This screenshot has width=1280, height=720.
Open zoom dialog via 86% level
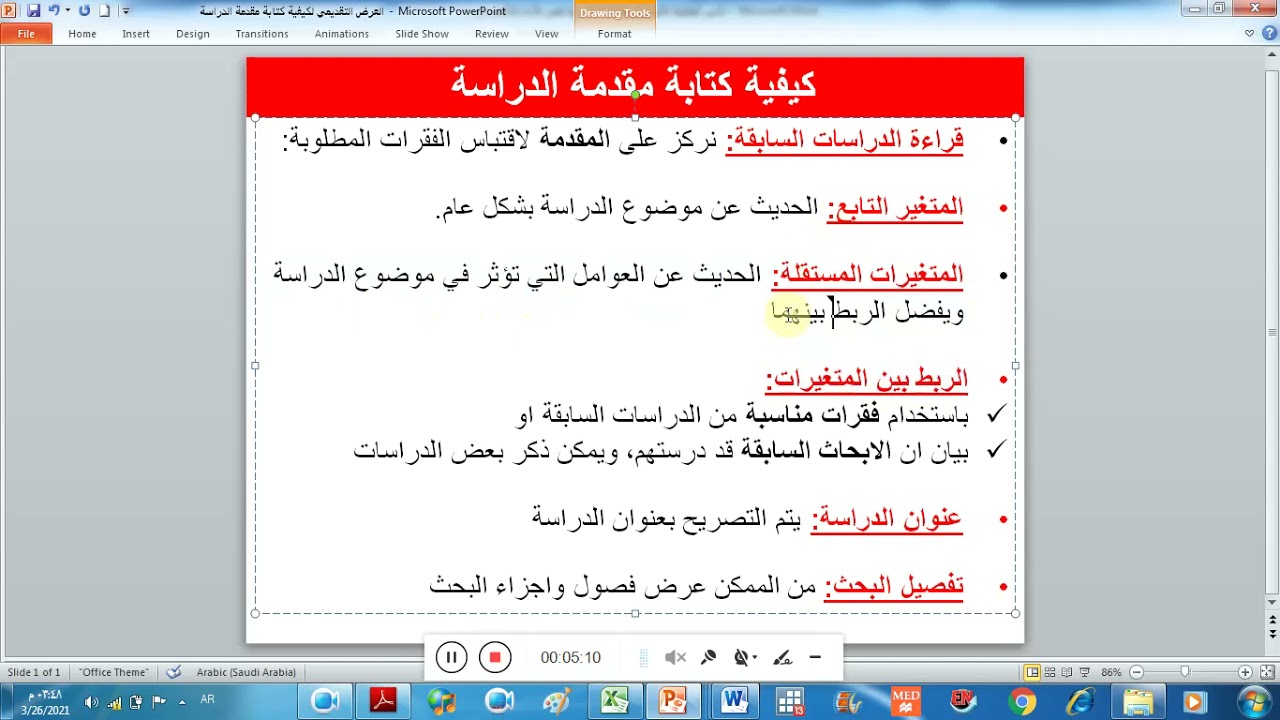click(1111, 672)
